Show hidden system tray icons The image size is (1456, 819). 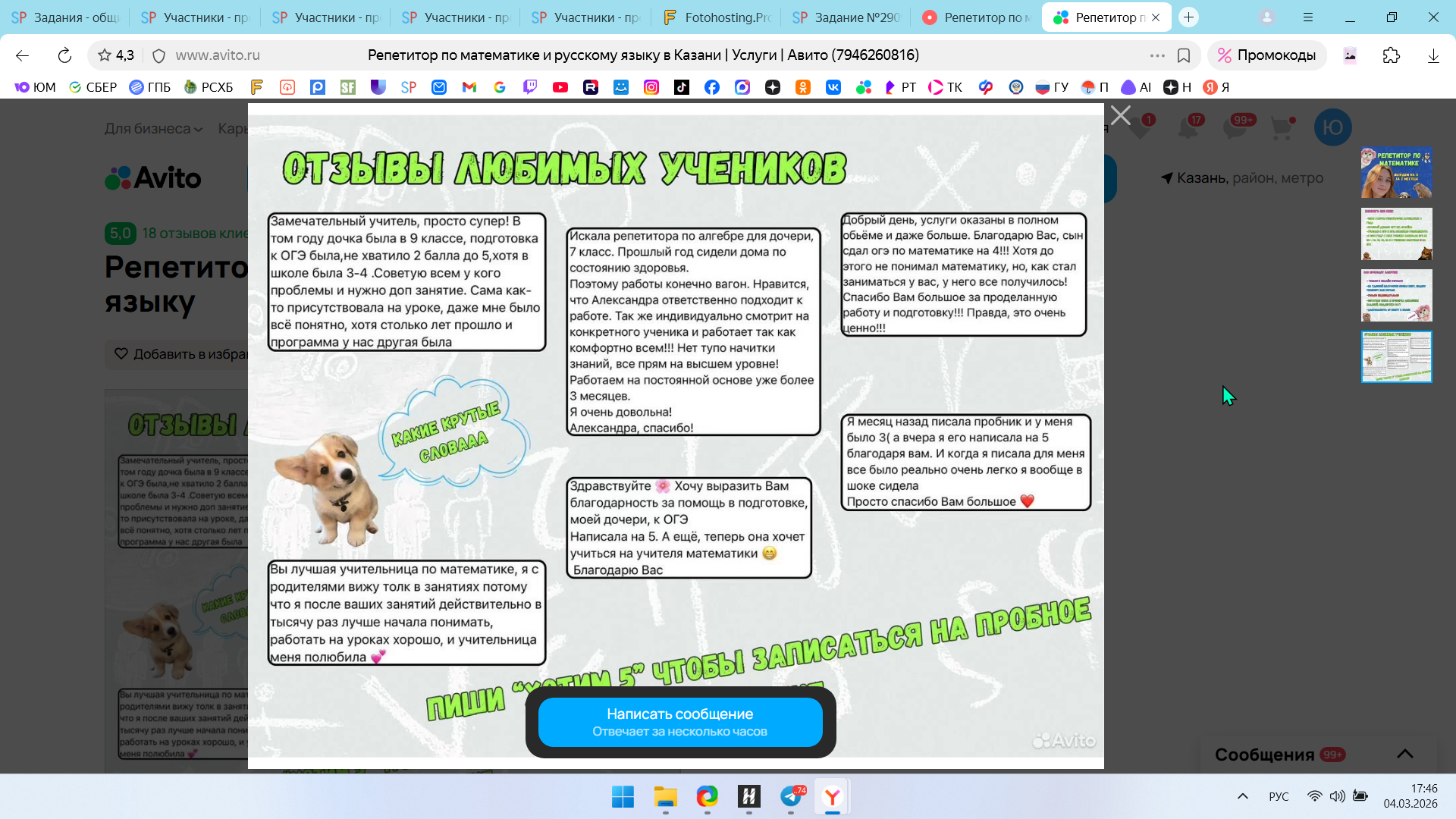coord(1242,796)
